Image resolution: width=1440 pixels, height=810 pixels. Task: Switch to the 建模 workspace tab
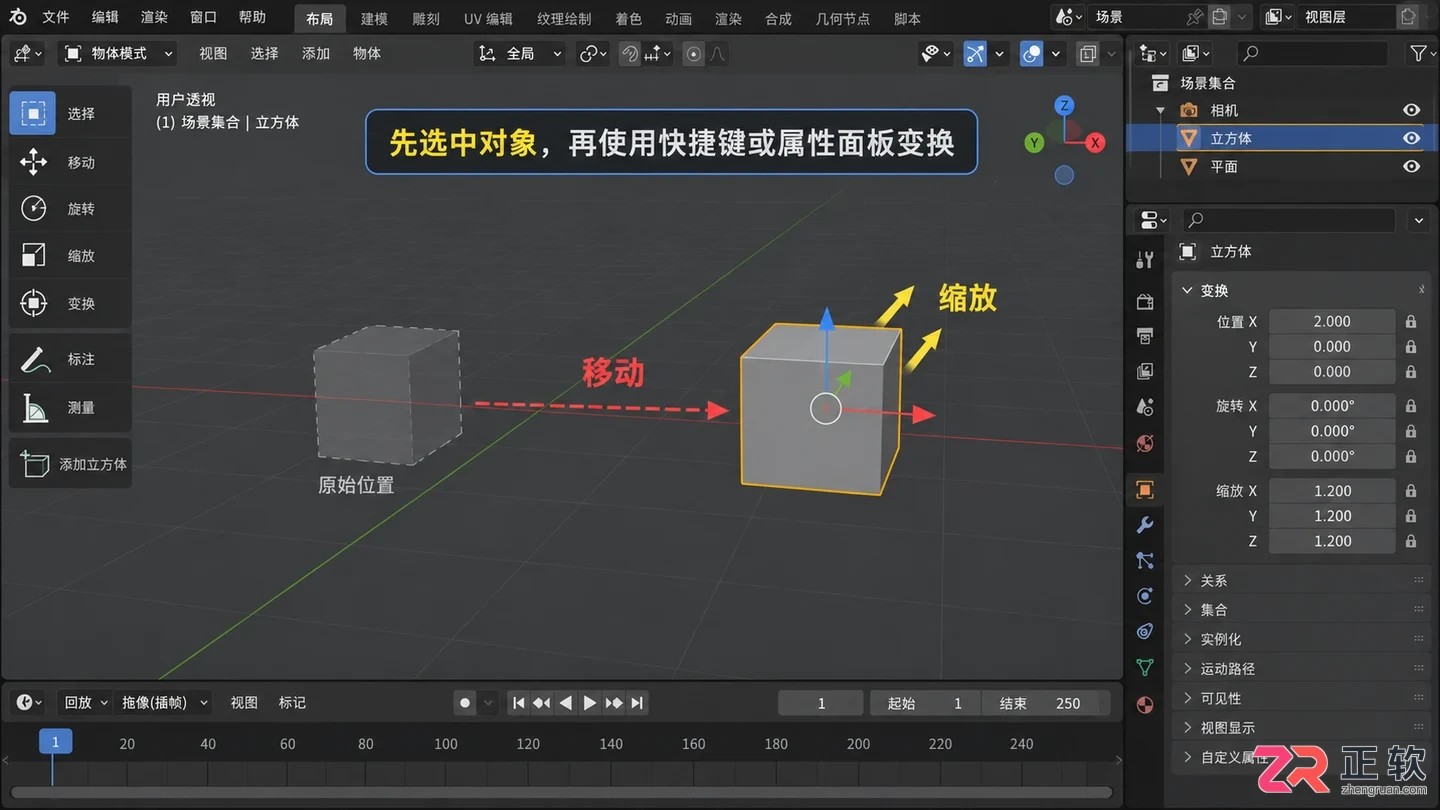click(x=374, y=18)
